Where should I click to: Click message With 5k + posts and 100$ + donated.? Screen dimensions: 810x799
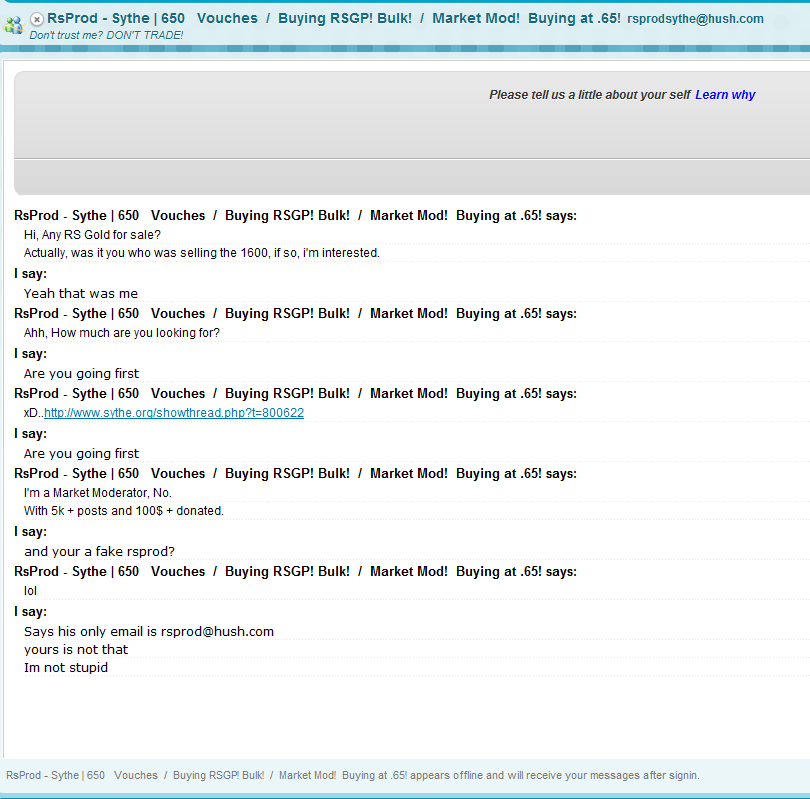pyautogui.click(x=123, y=511)
